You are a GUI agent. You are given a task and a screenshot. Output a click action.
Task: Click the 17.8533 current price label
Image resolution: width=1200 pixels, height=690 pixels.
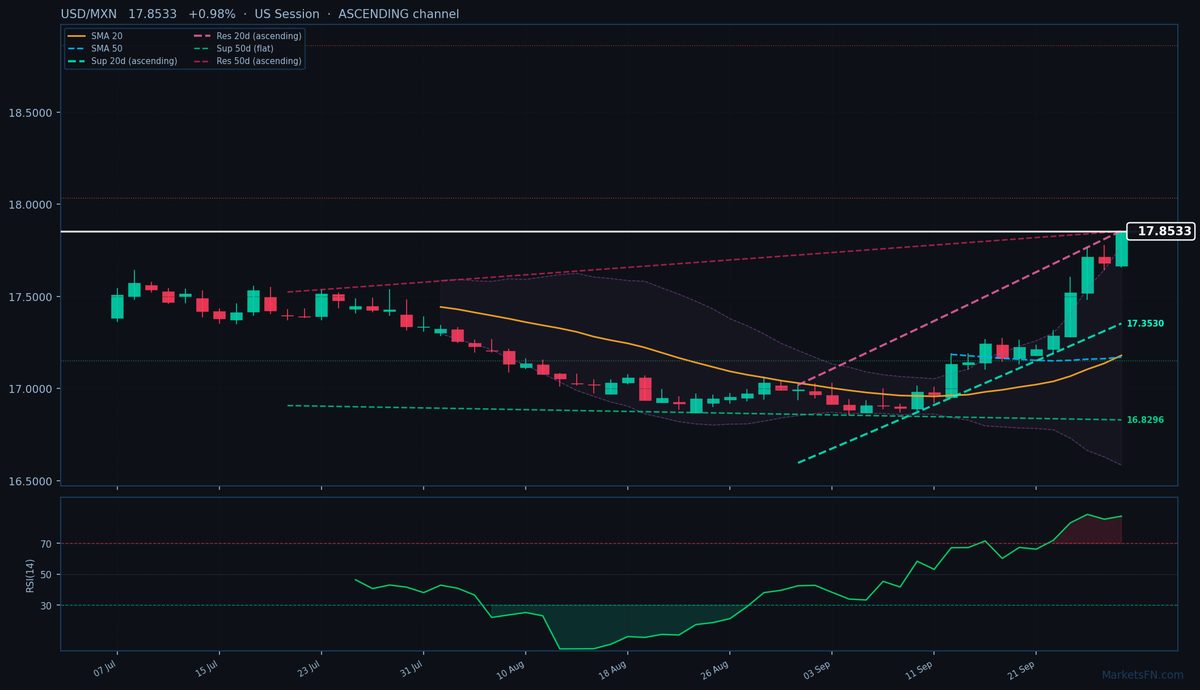(1161, 231)
